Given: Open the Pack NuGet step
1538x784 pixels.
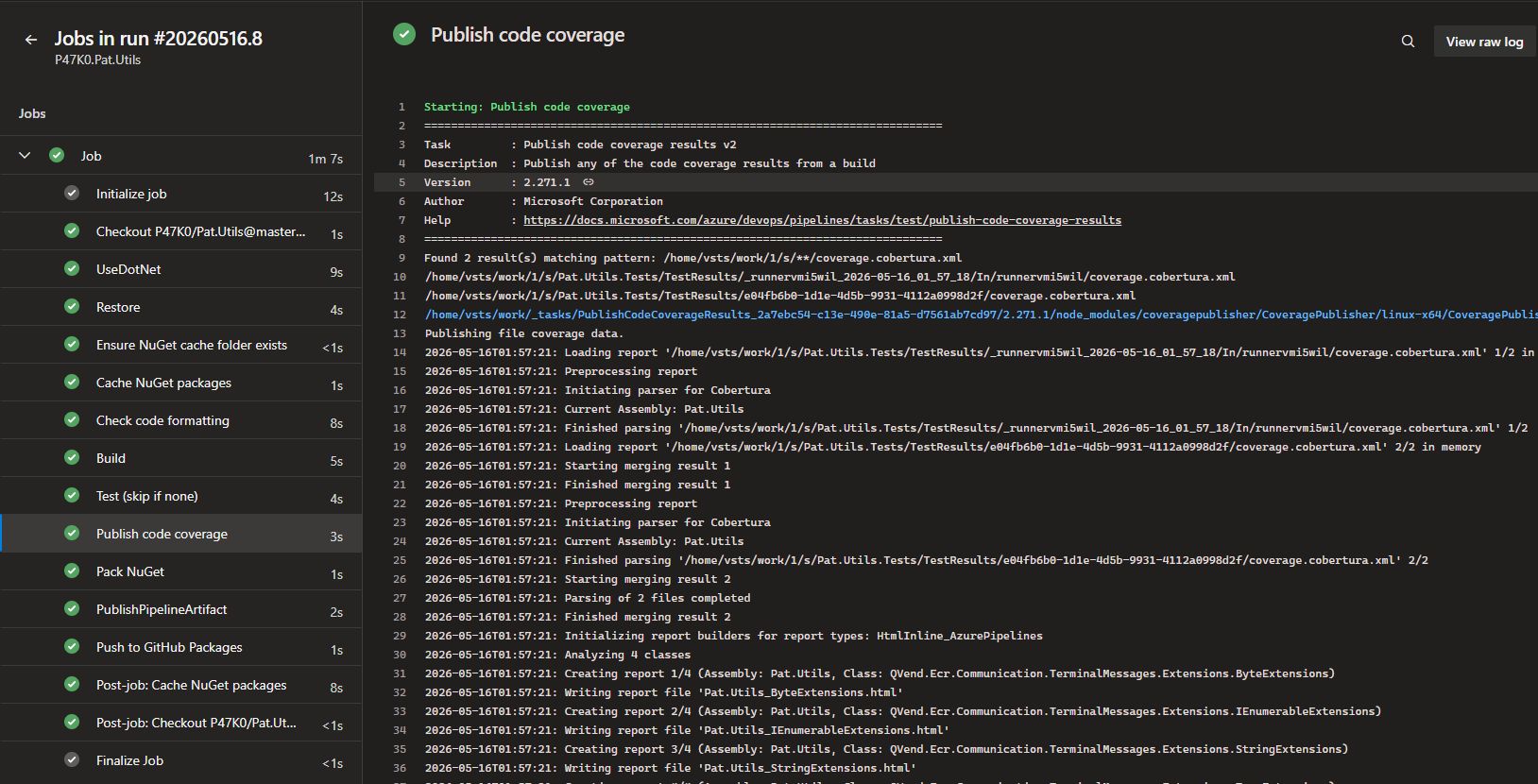Looking at the screenshot, I should pyautogui.click(x=181, y=571).
